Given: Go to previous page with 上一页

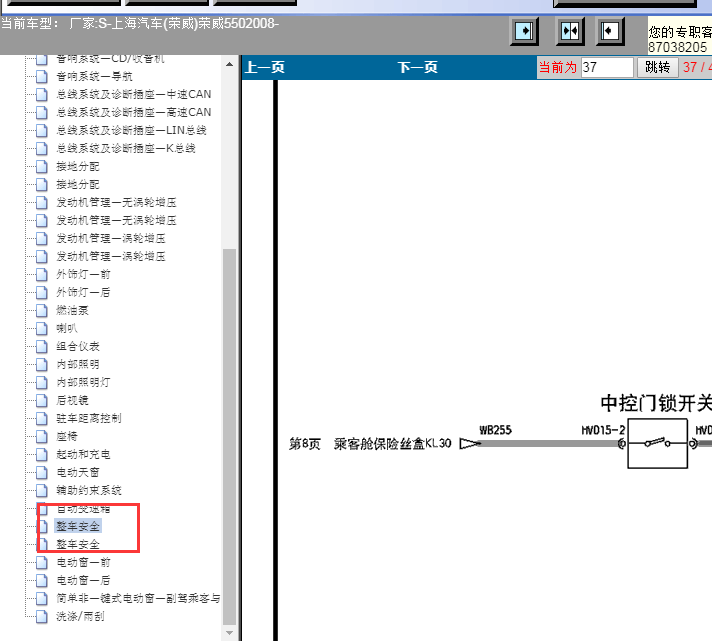Looking at the screenshot, I should coord(265,68).
